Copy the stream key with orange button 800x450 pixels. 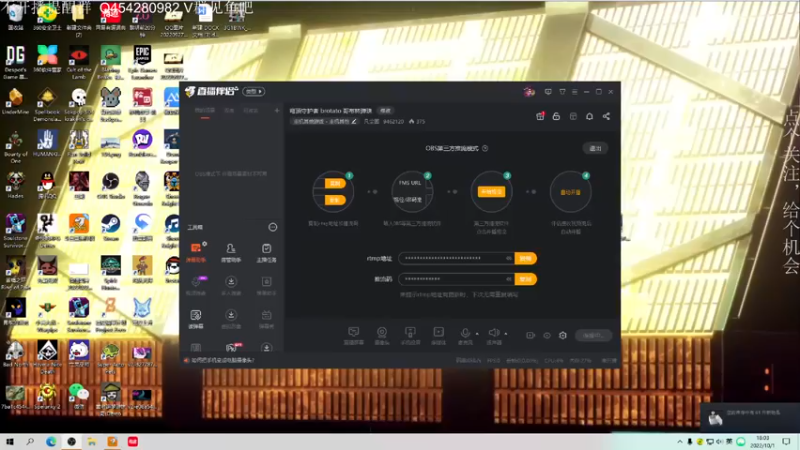(526, 279)
